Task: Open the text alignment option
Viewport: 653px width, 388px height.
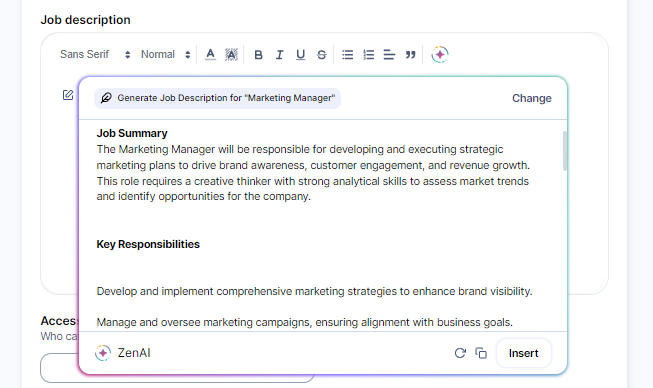Action: (389, 55)
